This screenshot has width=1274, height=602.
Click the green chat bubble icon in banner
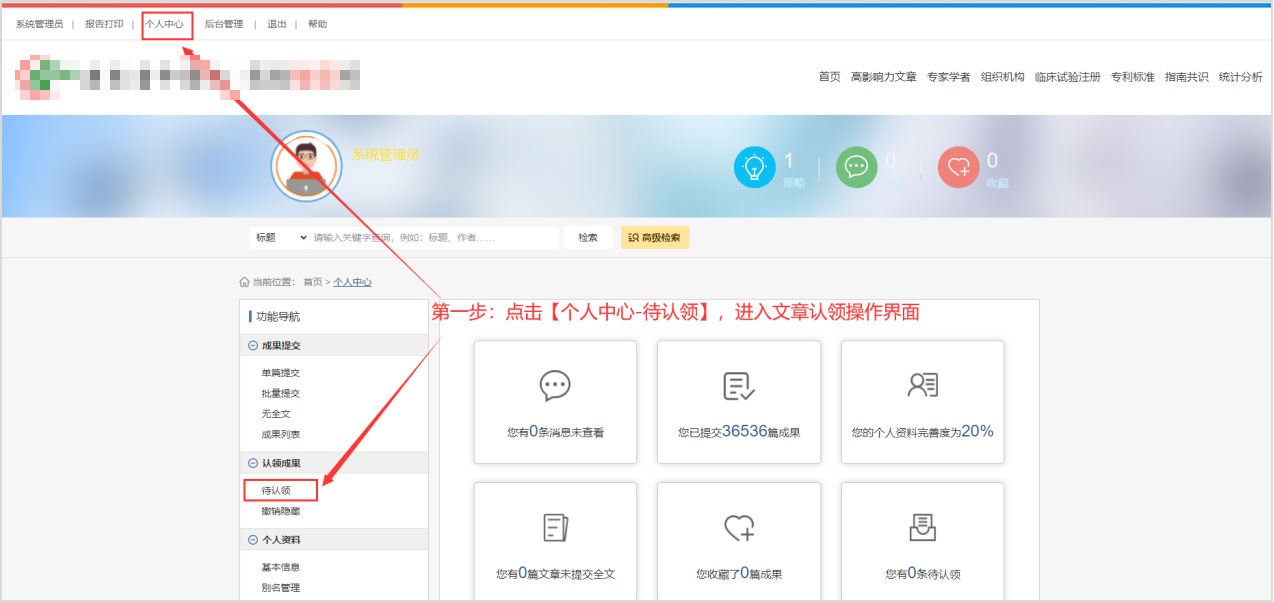click(856, 167)
